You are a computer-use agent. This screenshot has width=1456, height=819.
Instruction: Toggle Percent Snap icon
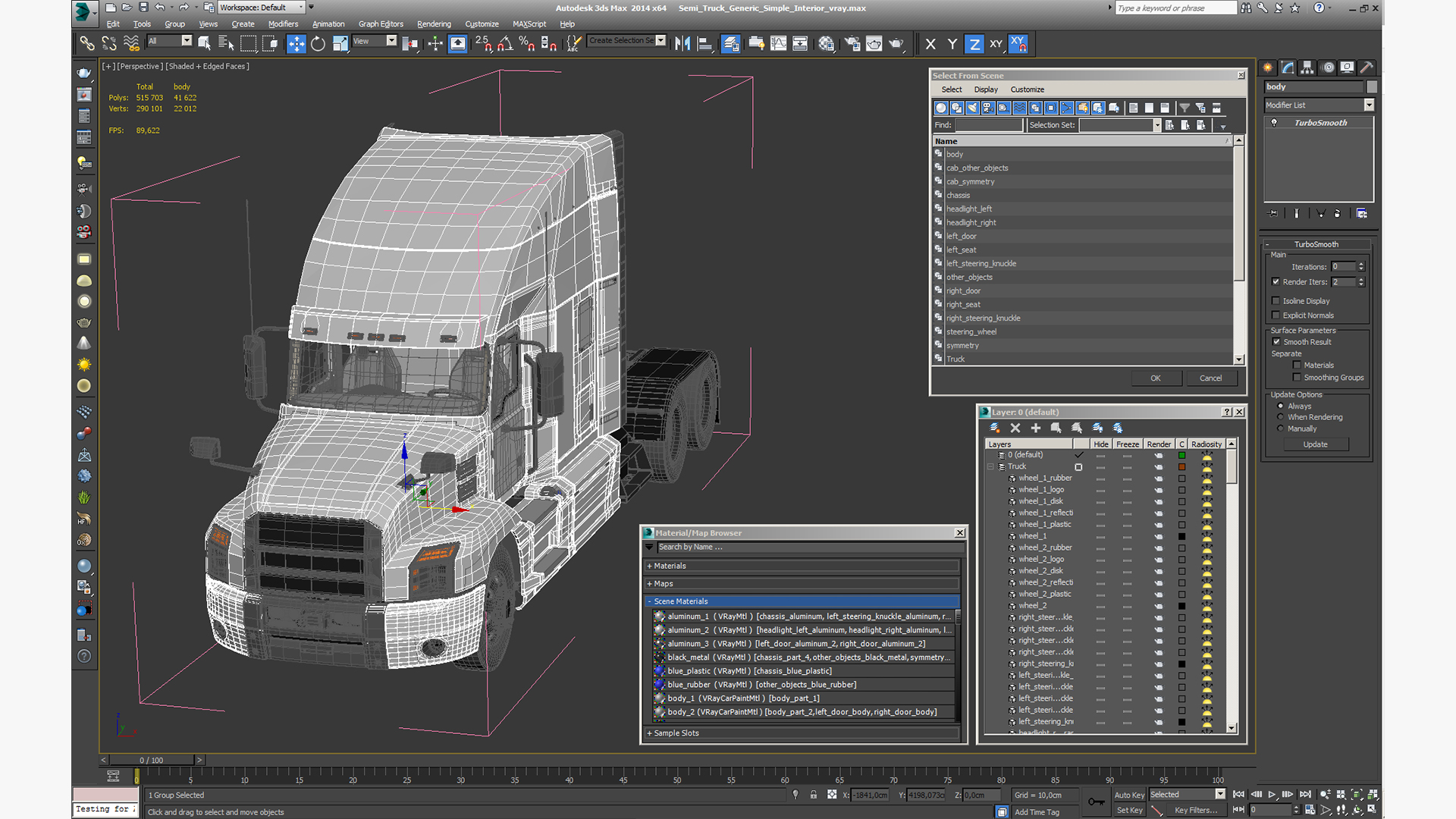click(x=526, y=44)
